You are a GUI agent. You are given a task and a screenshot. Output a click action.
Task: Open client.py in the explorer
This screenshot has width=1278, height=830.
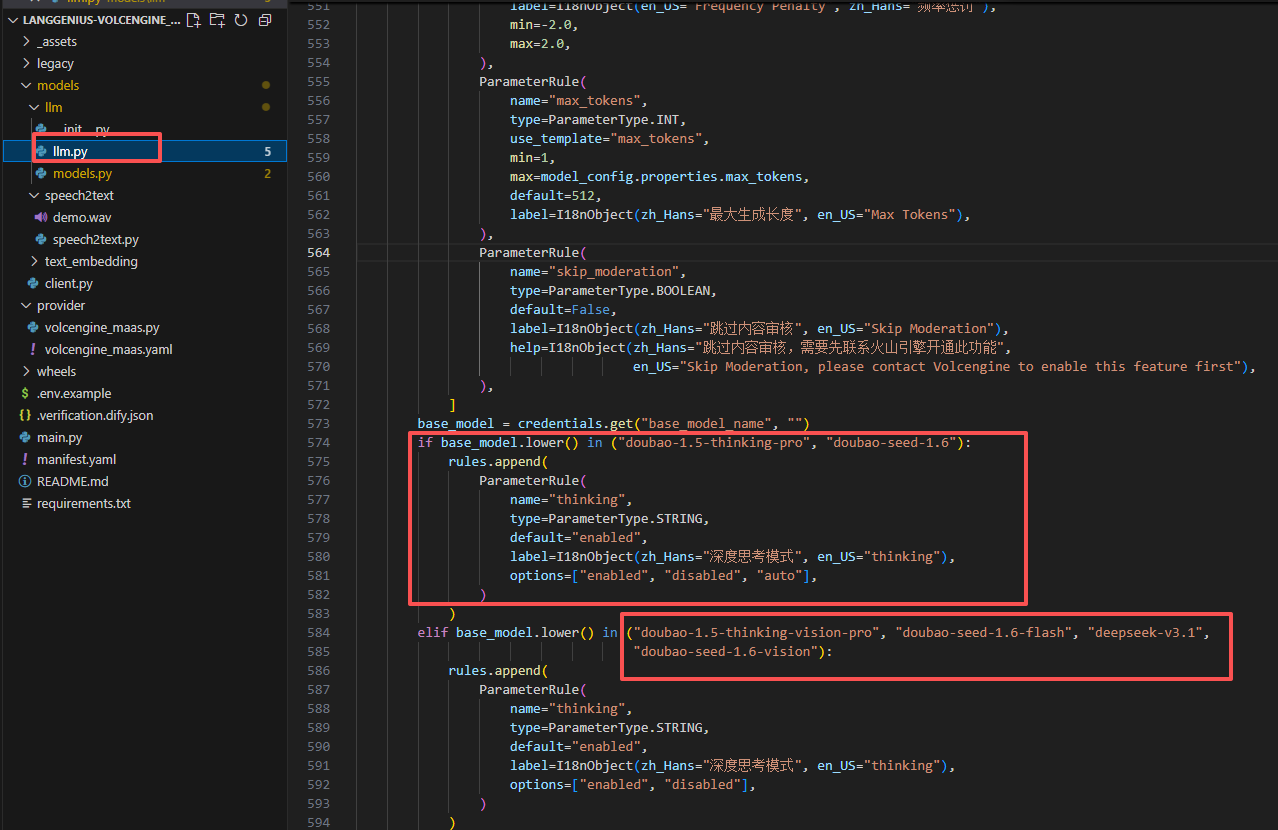click(69, 283)
